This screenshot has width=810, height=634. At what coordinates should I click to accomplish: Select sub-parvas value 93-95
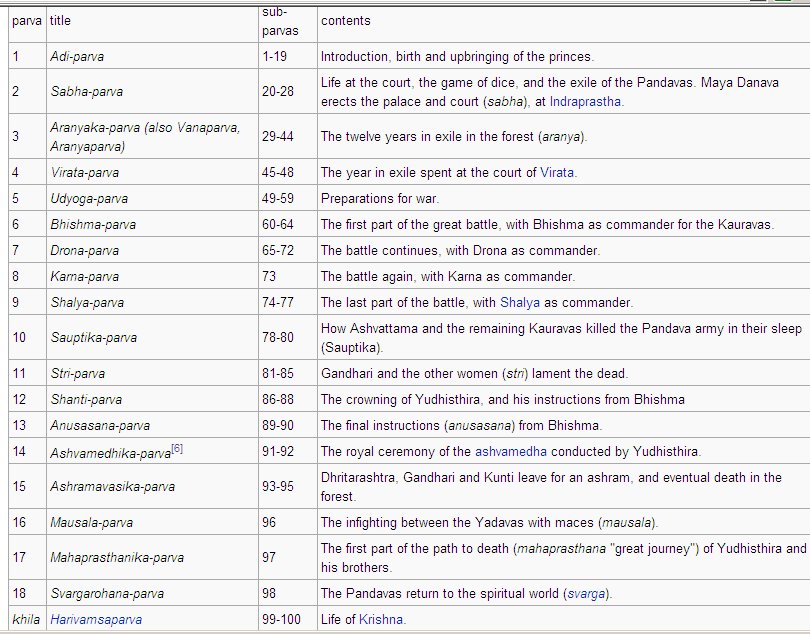pos(277,486)
